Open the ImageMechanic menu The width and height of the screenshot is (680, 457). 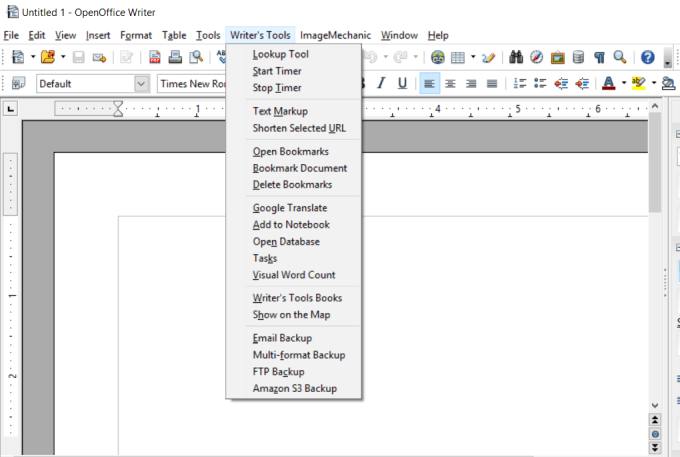[335, 36]
